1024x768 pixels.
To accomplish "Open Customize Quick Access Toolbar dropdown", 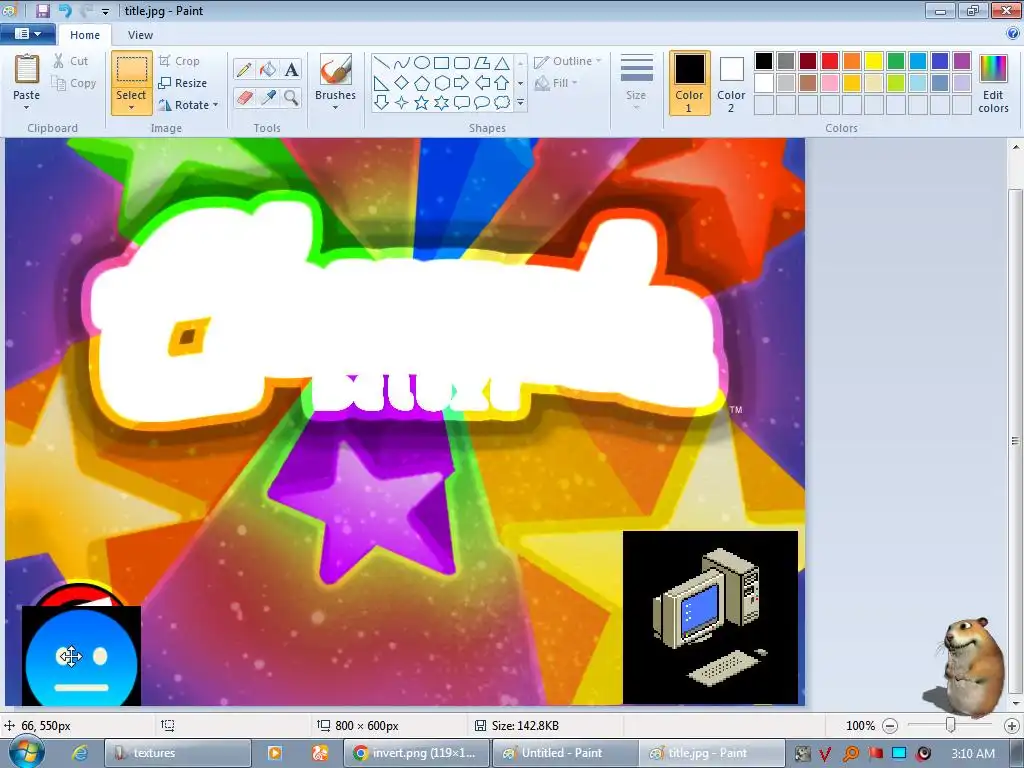I will click(106, 11).
